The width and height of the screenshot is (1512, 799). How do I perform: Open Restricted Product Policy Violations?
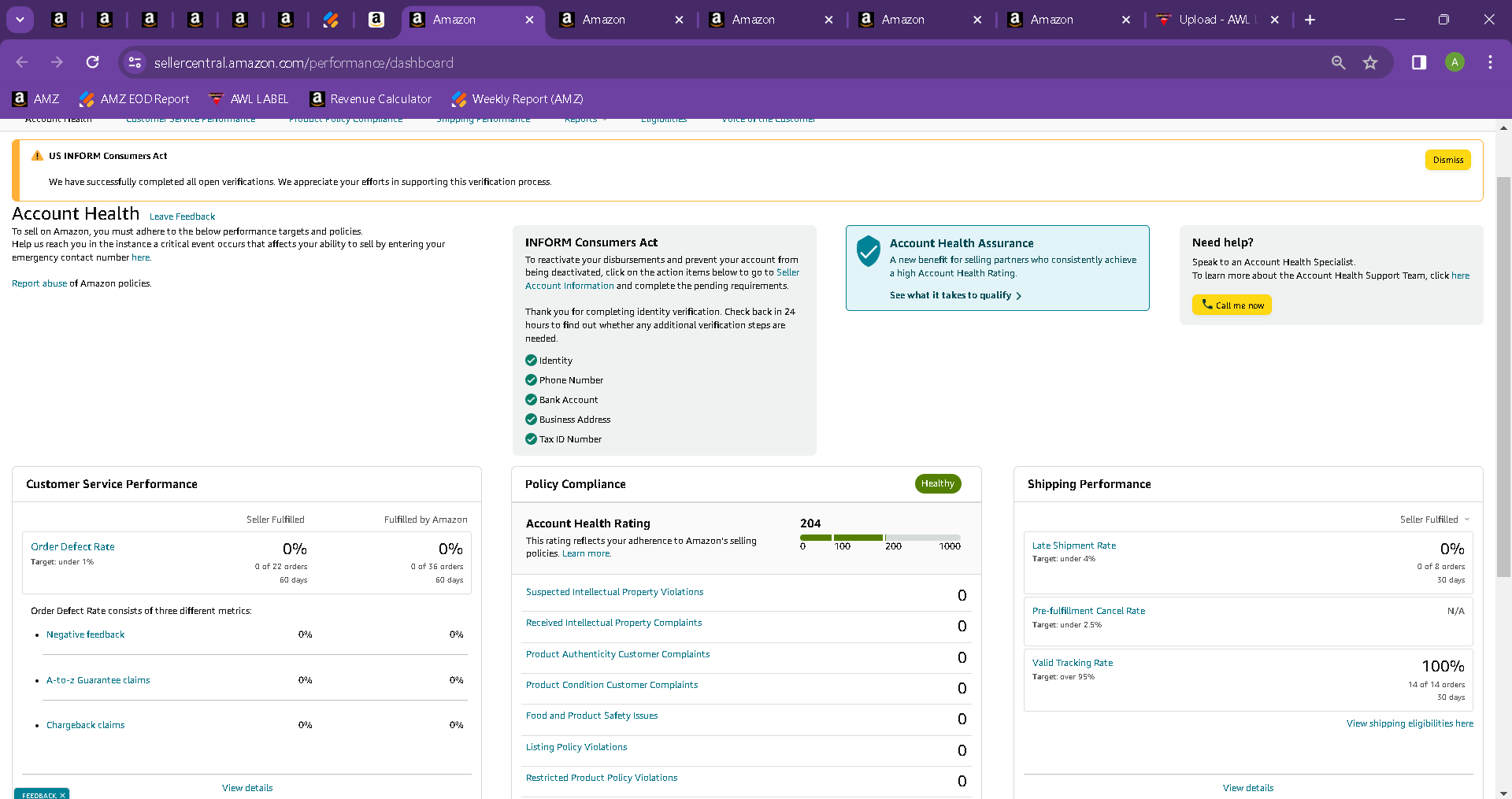tap(602, 778)
